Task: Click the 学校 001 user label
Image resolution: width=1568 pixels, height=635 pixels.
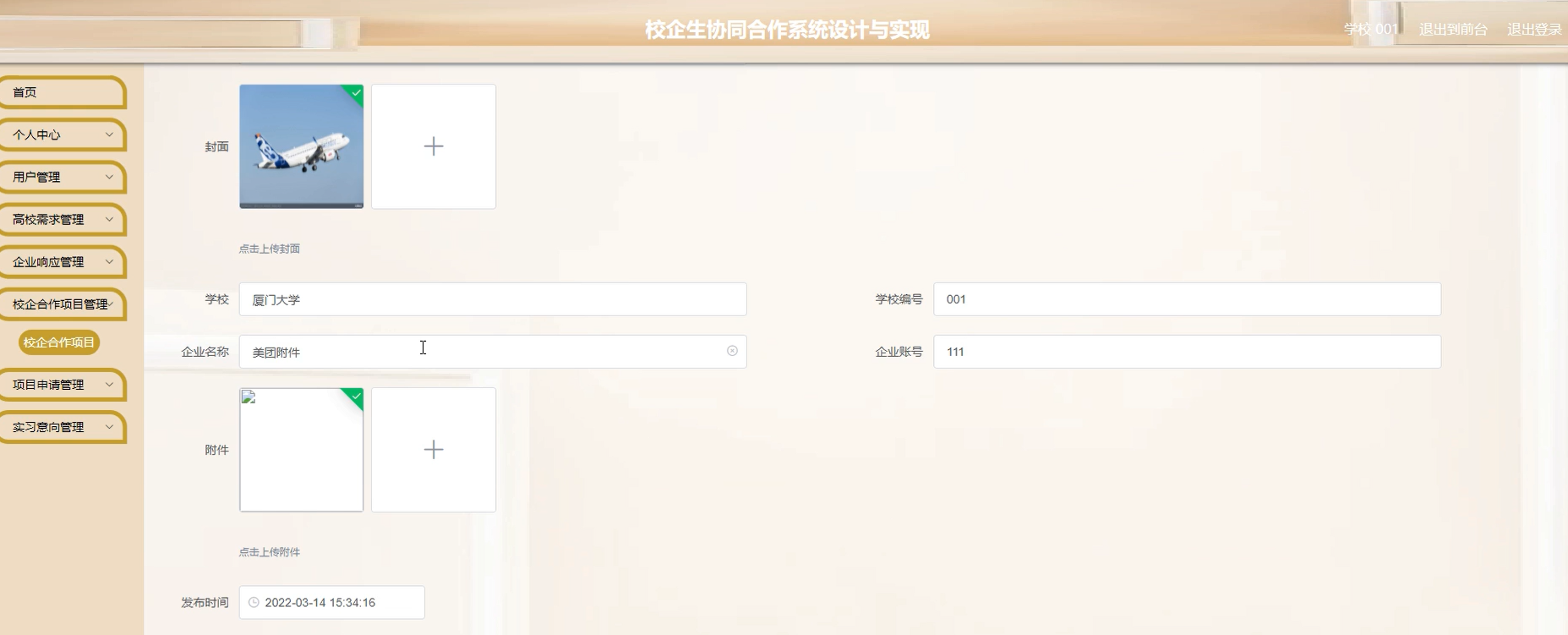Action: coord(1371,29)
